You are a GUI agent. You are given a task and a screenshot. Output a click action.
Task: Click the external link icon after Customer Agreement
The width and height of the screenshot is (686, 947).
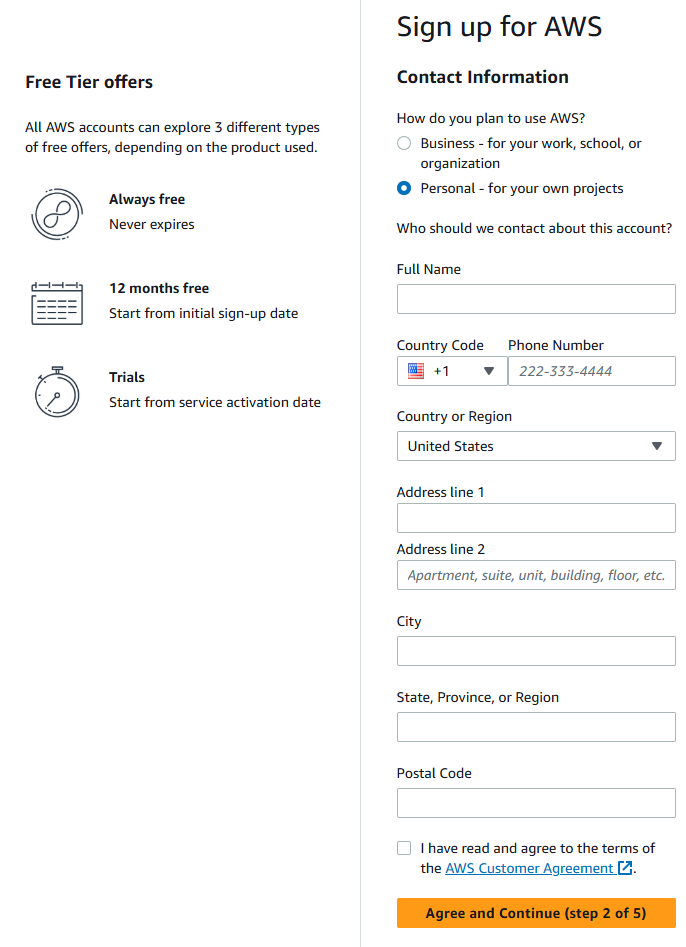pos(626,868)
